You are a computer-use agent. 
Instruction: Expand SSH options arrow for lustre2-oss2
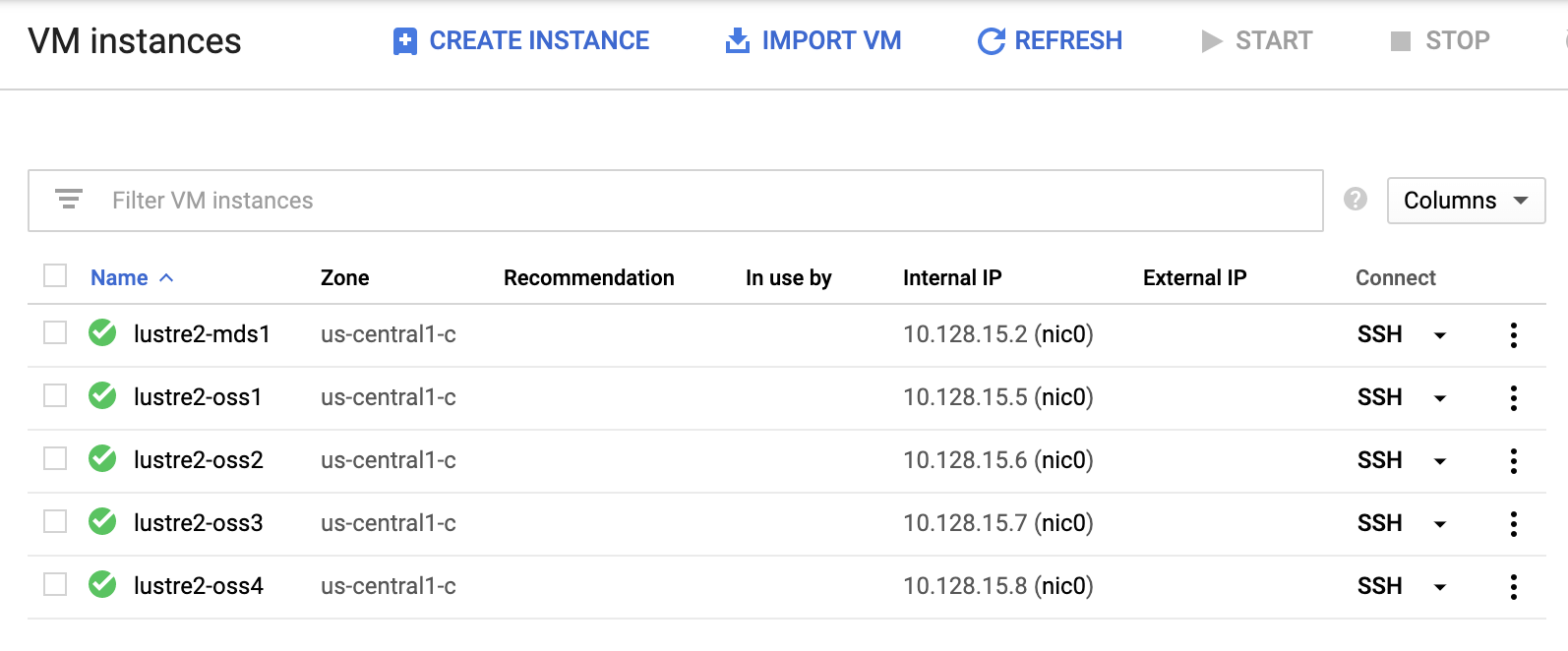pos(1440,461)
